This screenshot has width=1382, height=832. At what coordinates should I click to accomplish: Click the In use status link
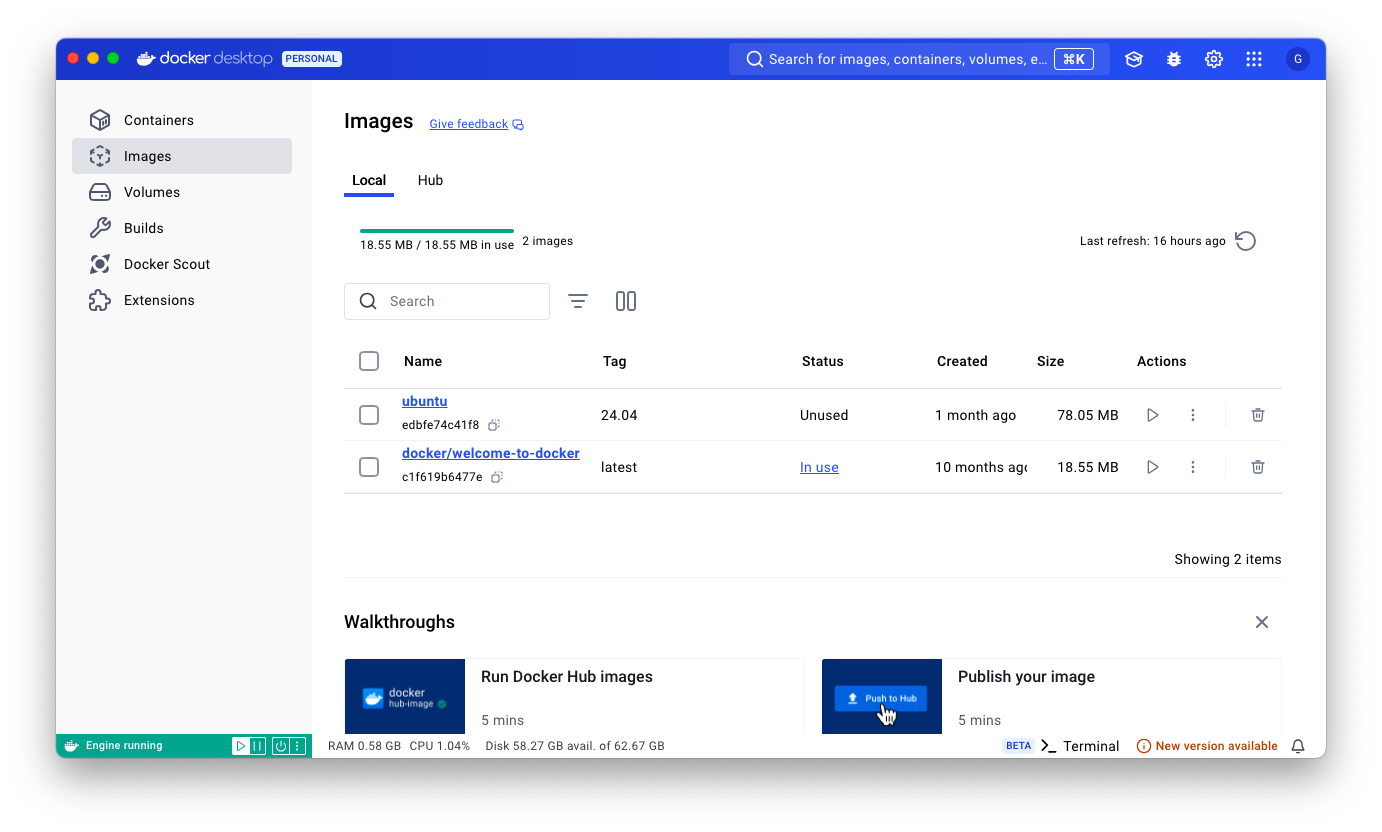(x=819, y=467)
